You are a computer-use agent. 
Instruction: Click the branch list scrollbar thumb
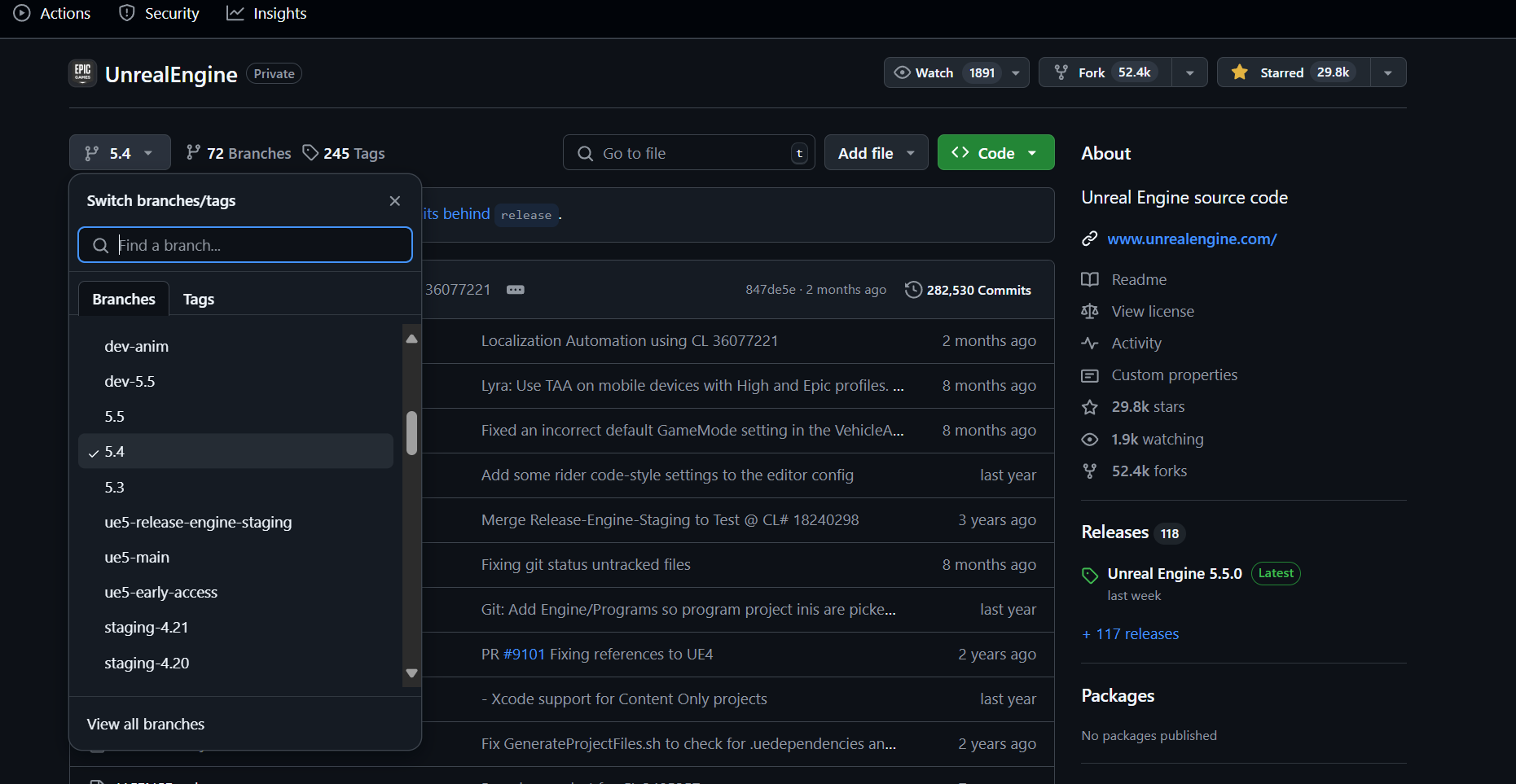[x=411, y=433]
